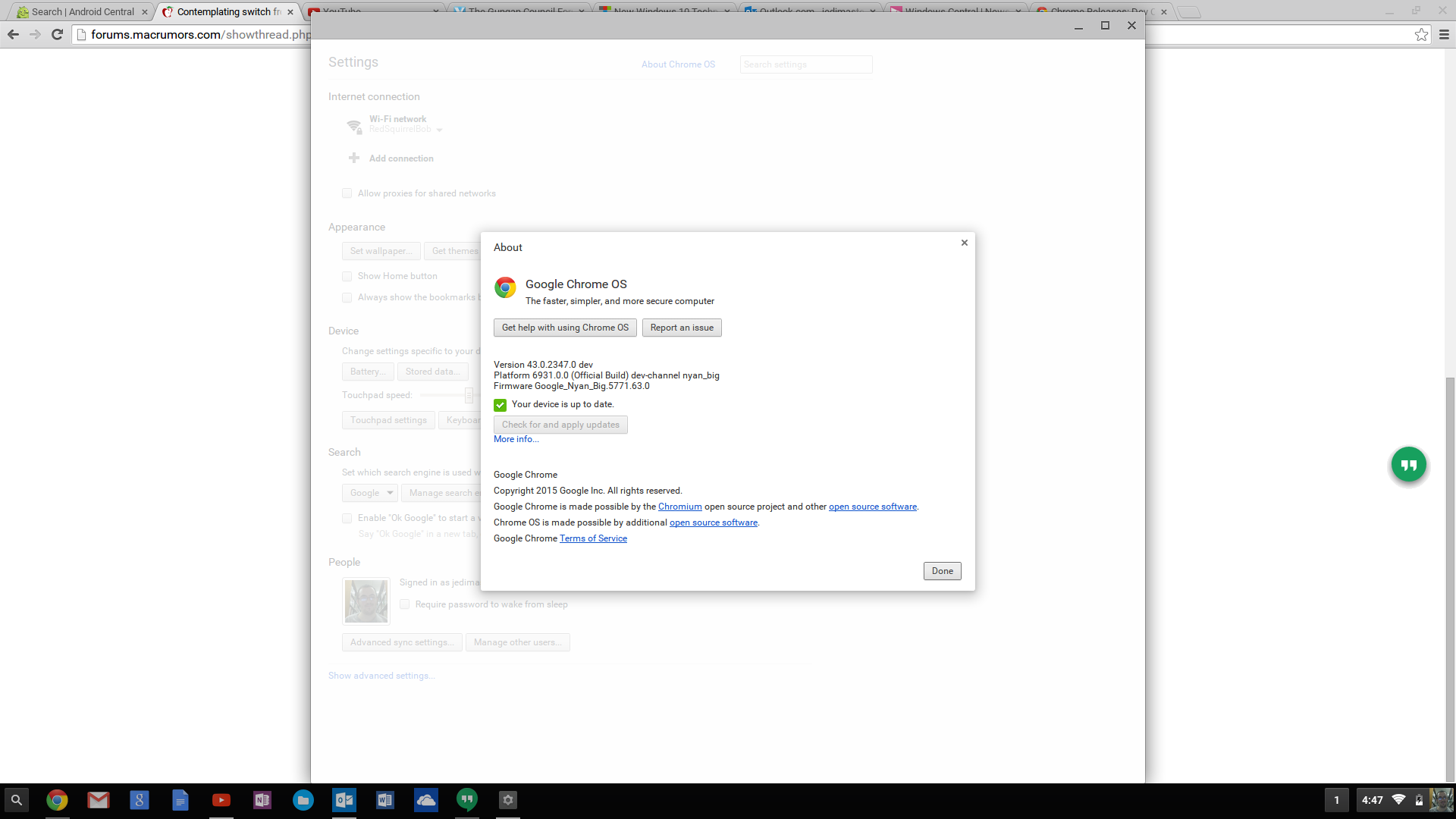Open the Settings gear app on the shelf
1456x819 pixels.
507,800
